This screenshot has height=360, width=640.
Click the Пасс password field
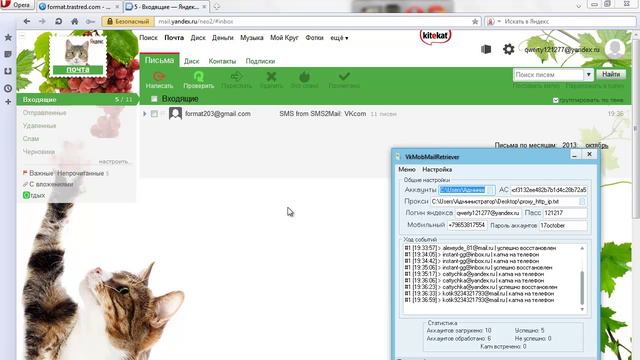coord(565,213)
